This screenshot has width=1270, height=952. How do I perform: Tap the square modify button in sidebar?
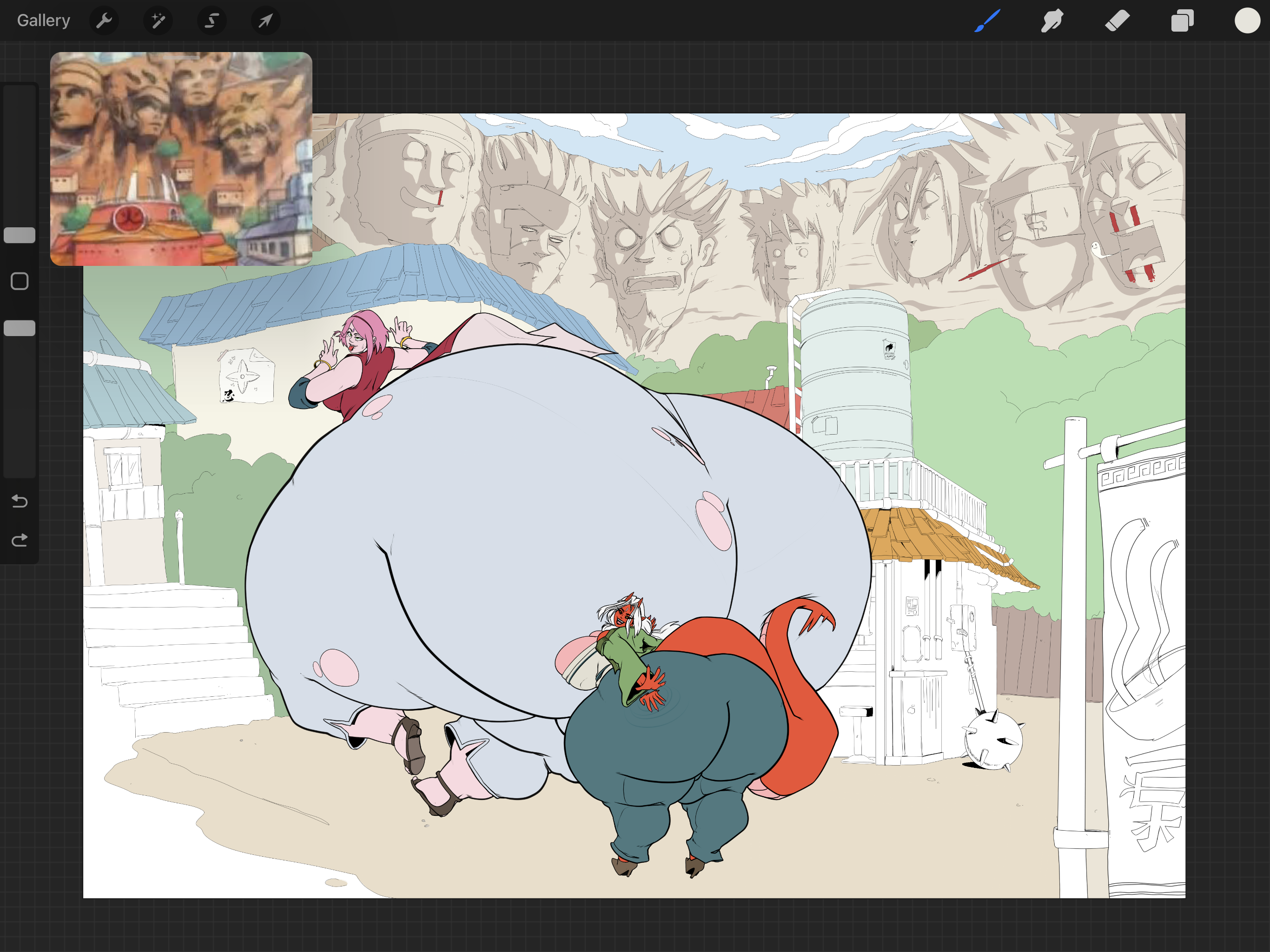click(20, 281)
